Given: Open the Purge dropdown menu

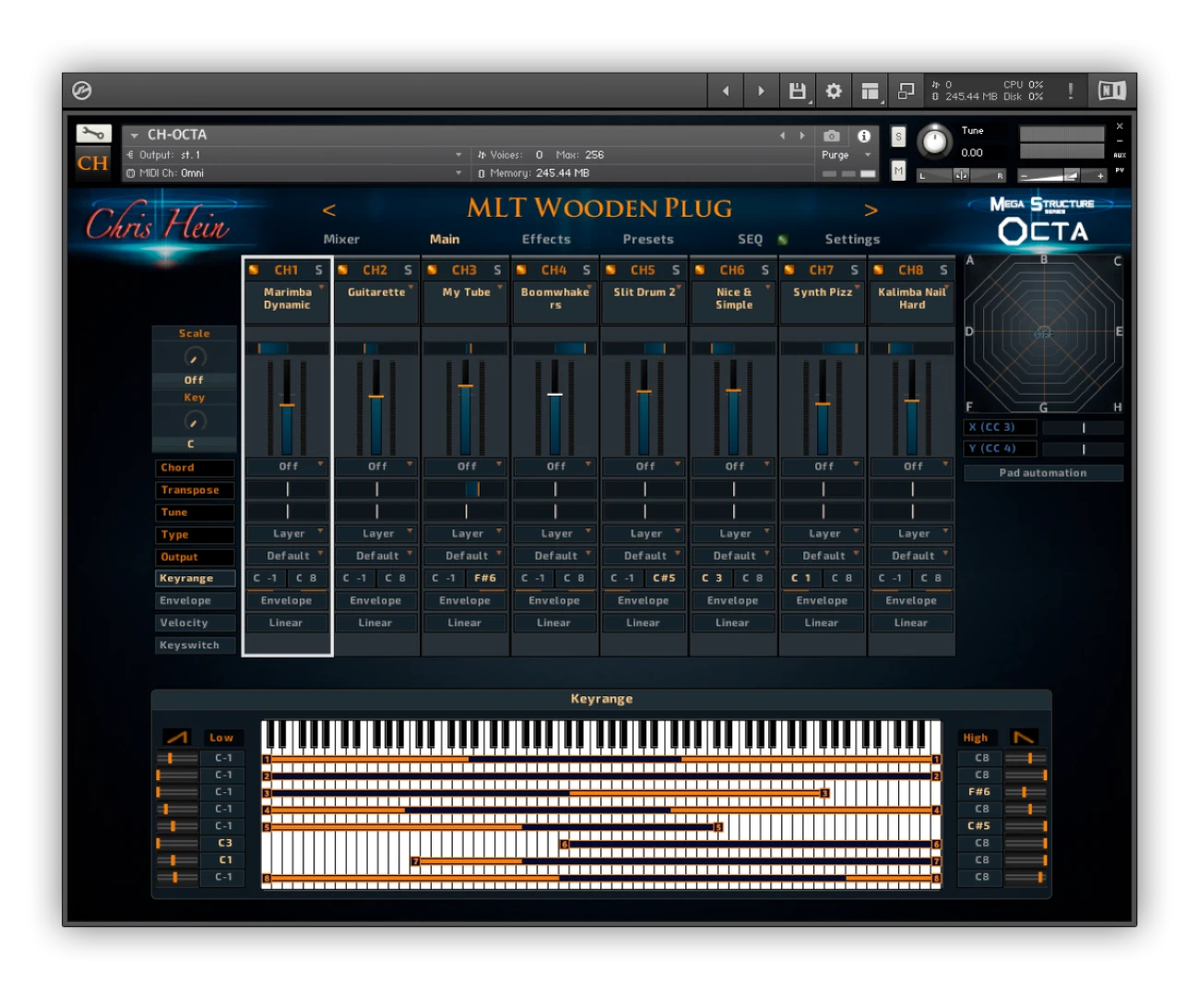Looking at the screenshot, I should [x=848, y=155].
